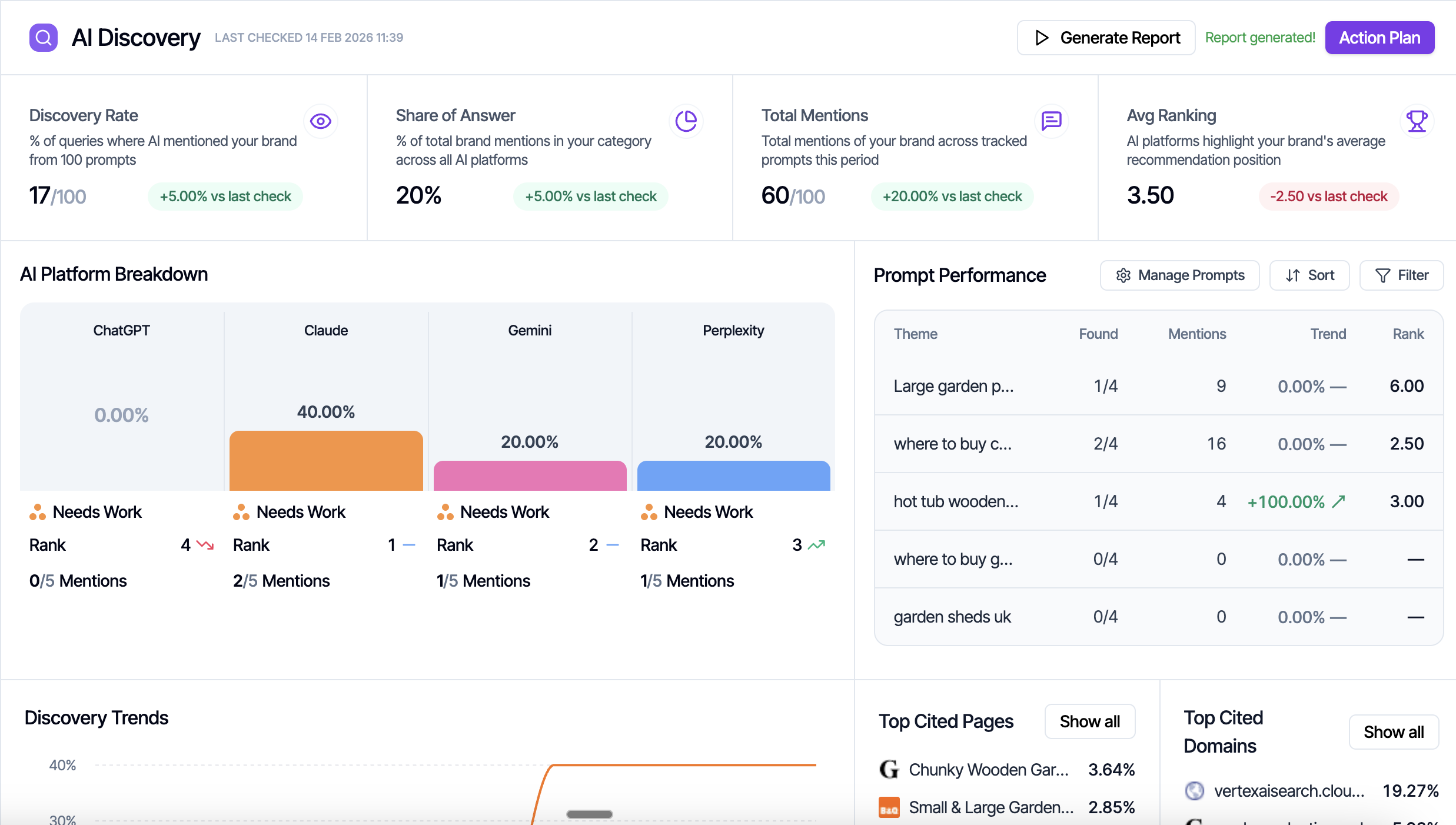The height and width of the screenshot is (825, 1456).
Task: Click the Filter funnel icon
Action: [x=1383, y=275]
